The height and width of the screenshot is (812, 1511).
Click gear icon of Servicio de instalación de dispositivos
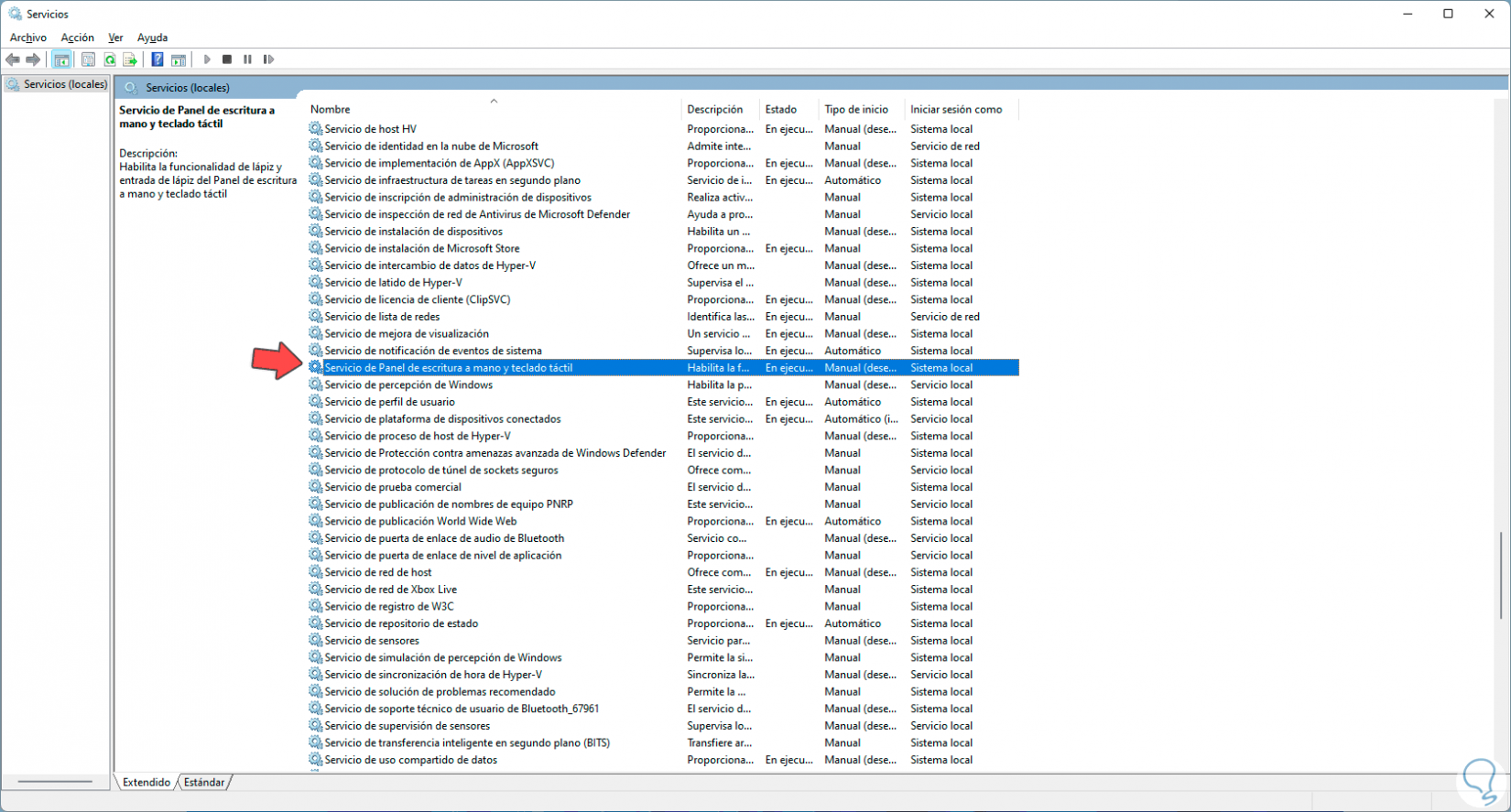(316, 232)
